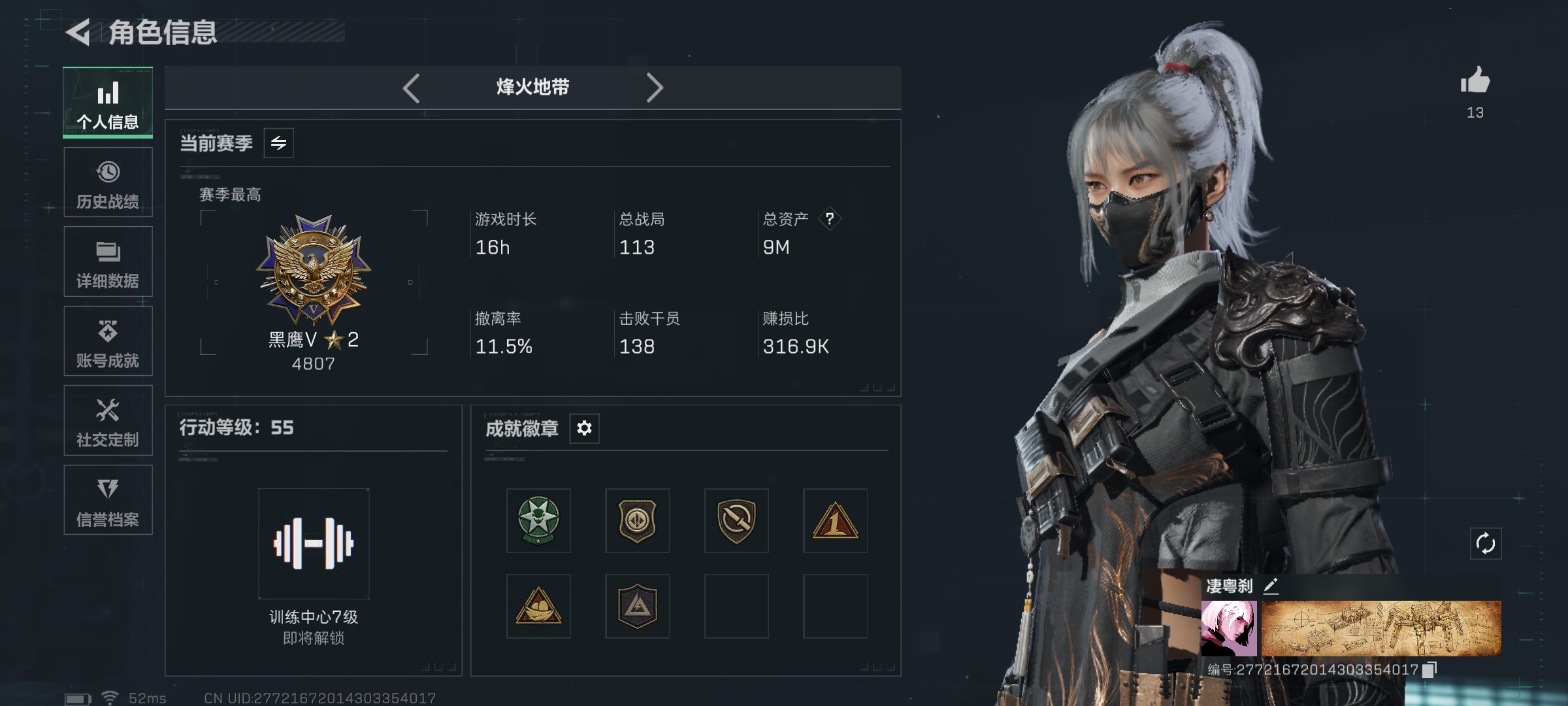1568x706 pixels.
Task: Open the 详细数据 detailed data tab
Action: (108, 261)
